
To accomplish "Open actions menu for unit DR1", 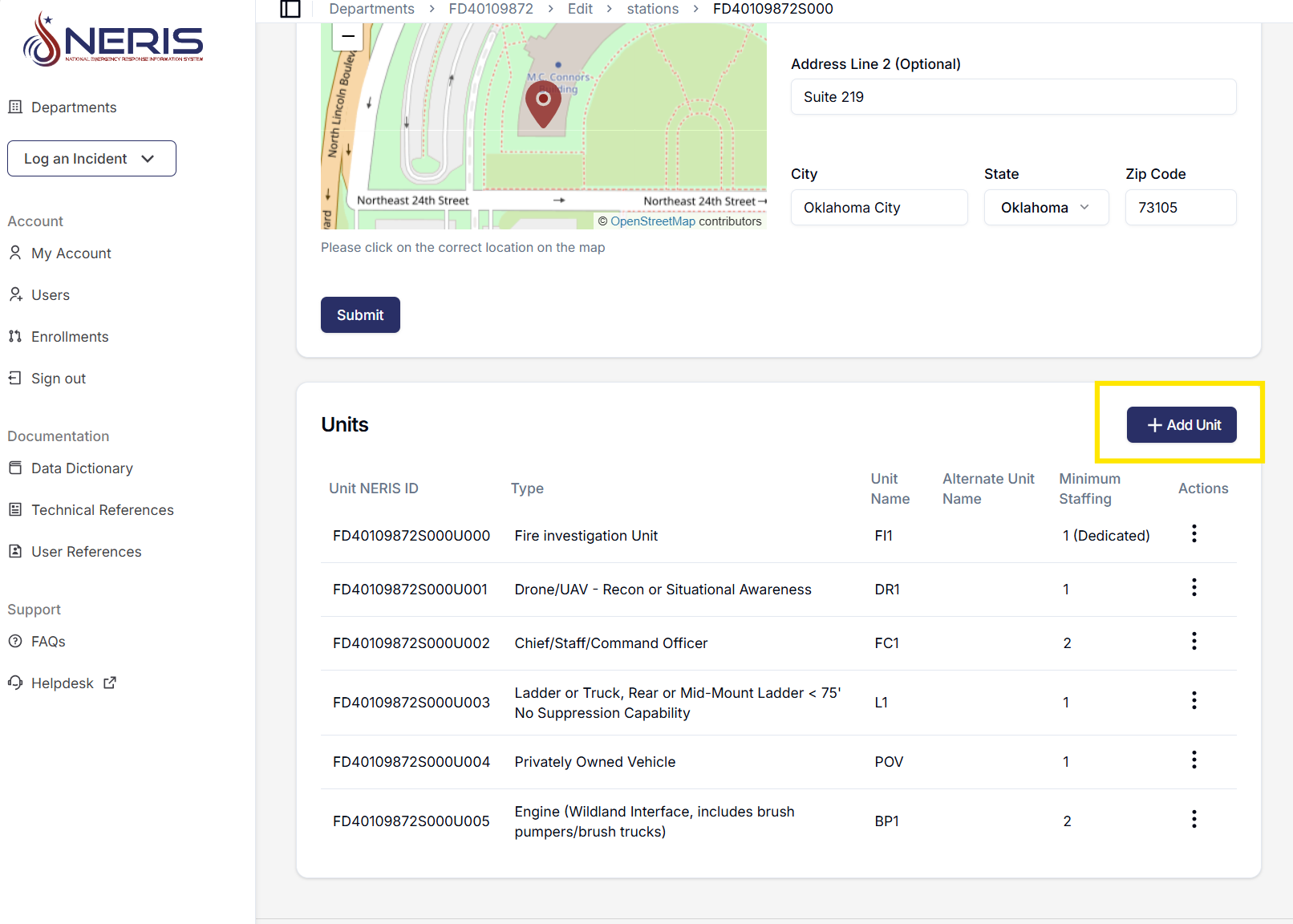I will tap(1194, 588).
